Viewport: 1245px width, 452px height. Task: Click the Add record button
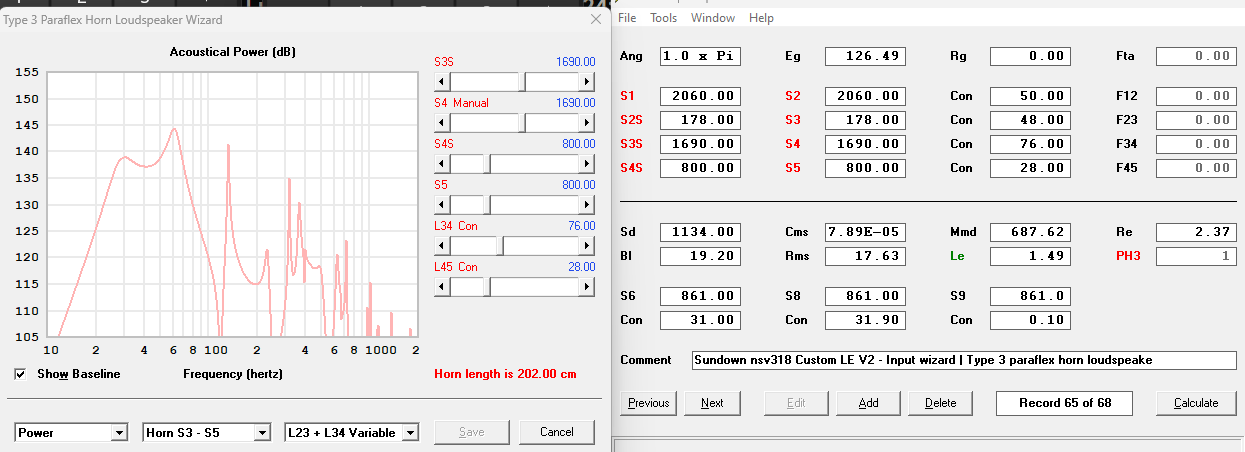(869, 403)
